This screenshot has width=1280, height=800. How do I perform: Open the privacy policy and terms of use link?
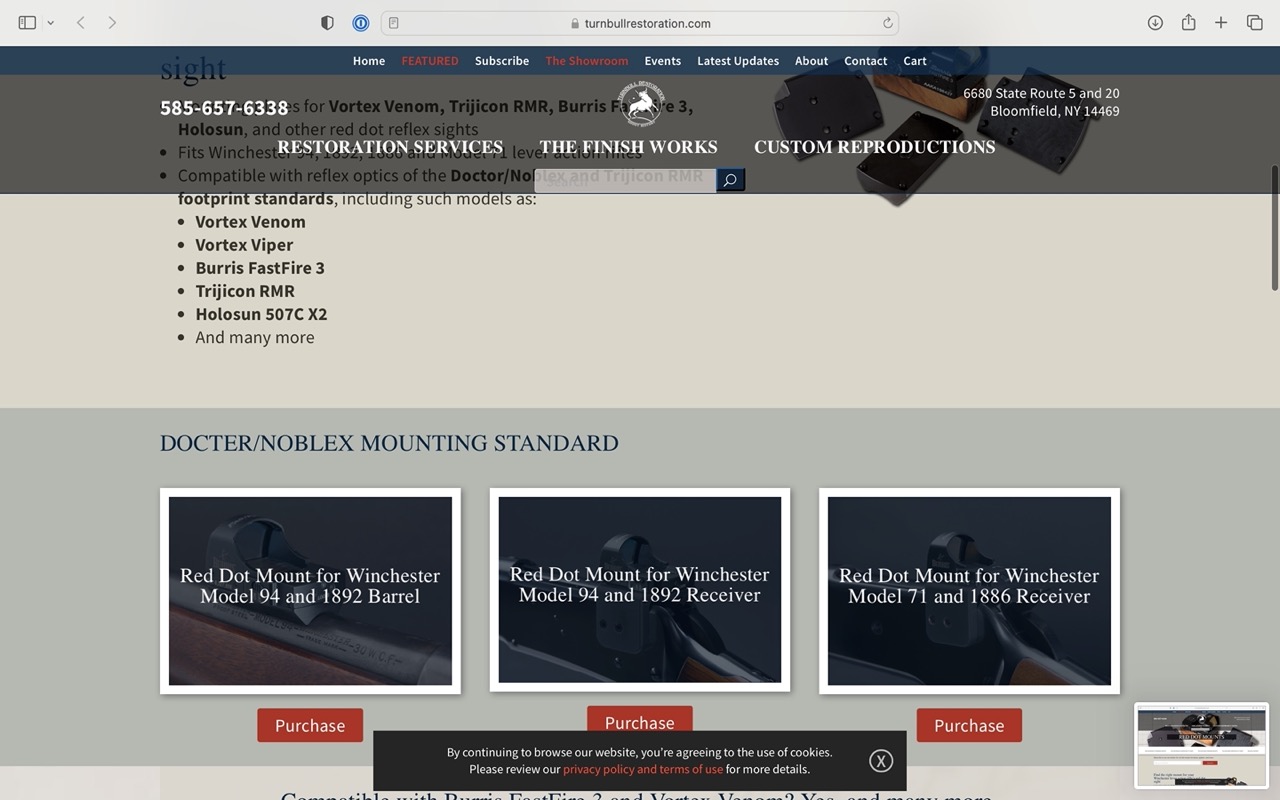coord(643,769)
